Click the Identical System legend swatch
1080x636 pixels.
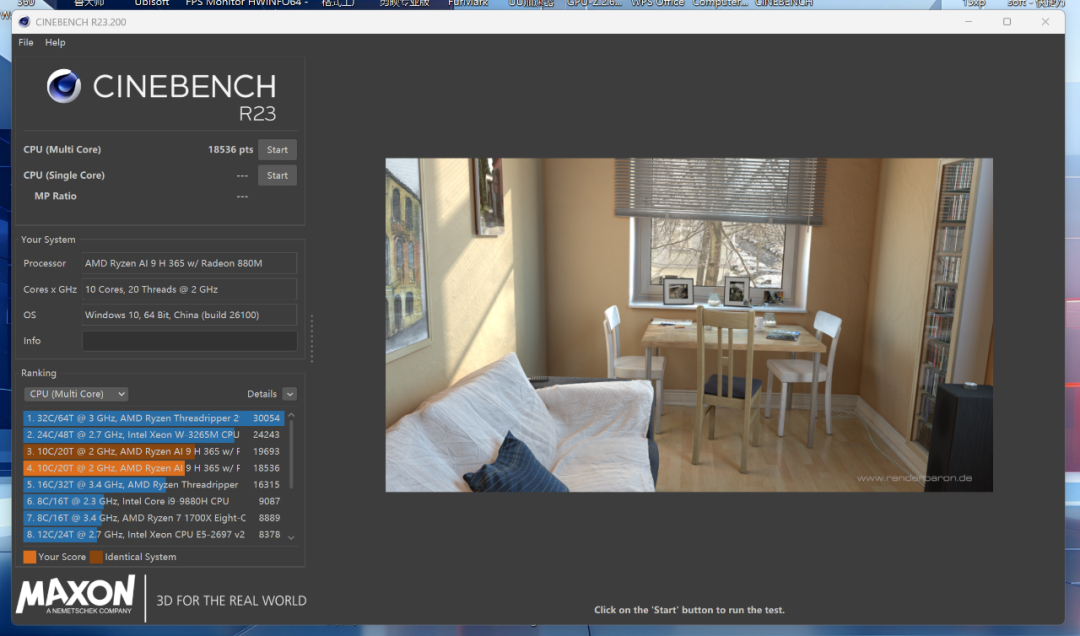click(96, 557)
